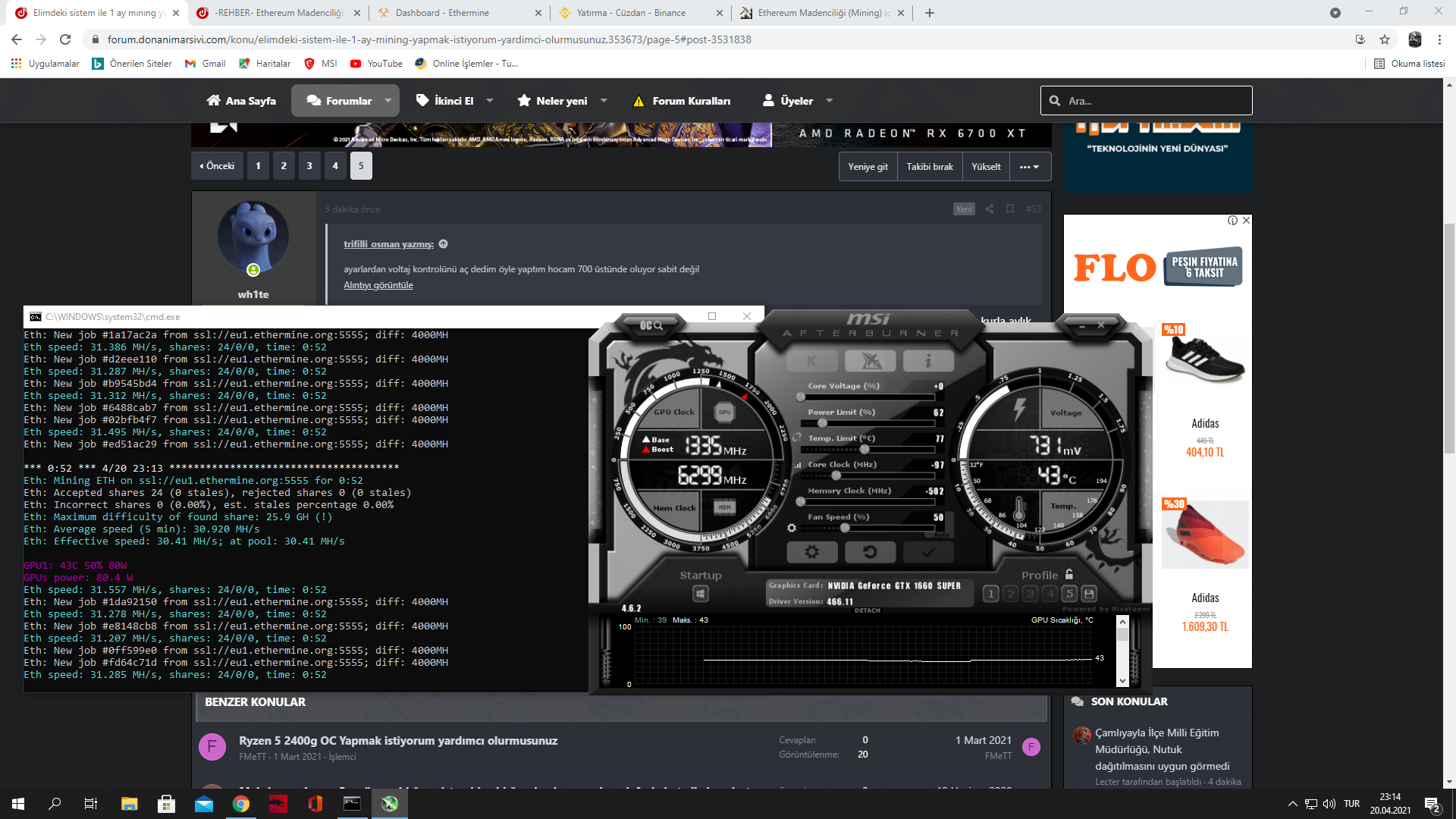This screenshot has width=1456, height=819.
Task: Open a new browser tab
Action: [x=930, y=13]
